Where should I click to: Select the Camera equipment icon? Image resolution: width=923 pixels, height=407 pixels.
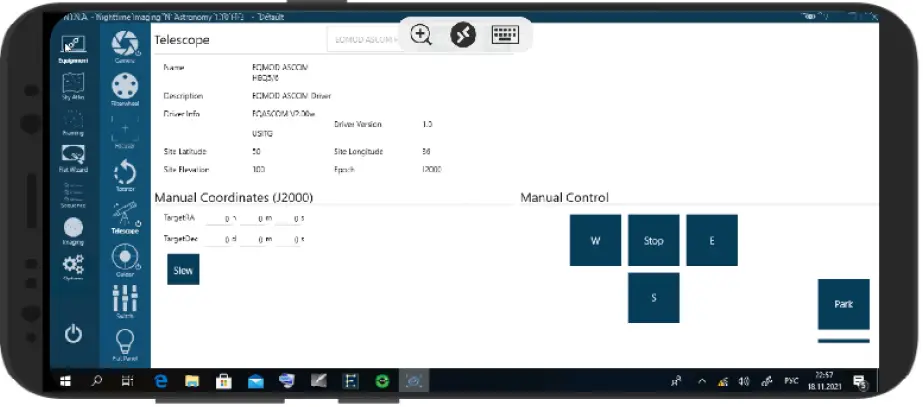click(x=125, y=47)
